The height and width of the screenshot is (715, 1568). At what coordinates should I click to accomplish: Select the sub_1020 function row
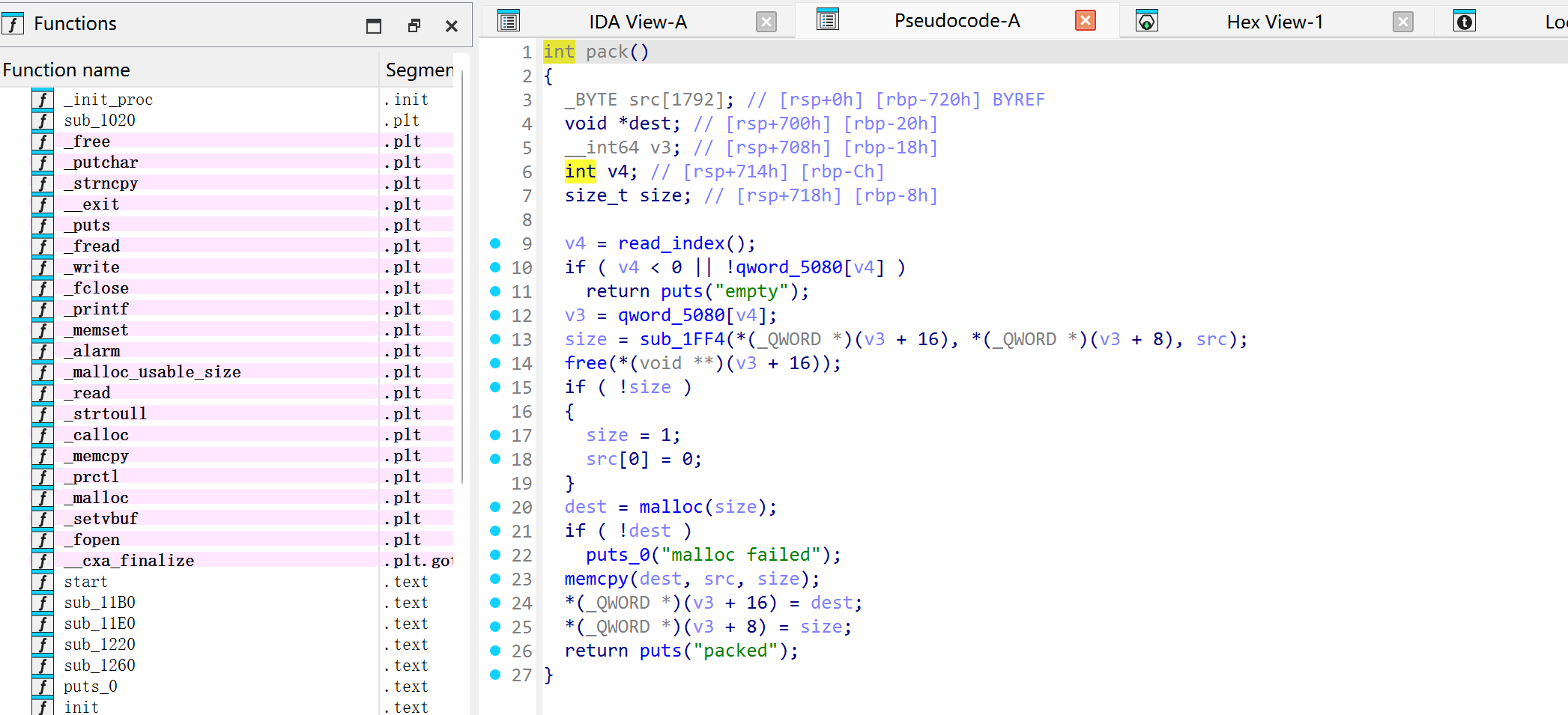pyautogui.click(x=227, y=120)
